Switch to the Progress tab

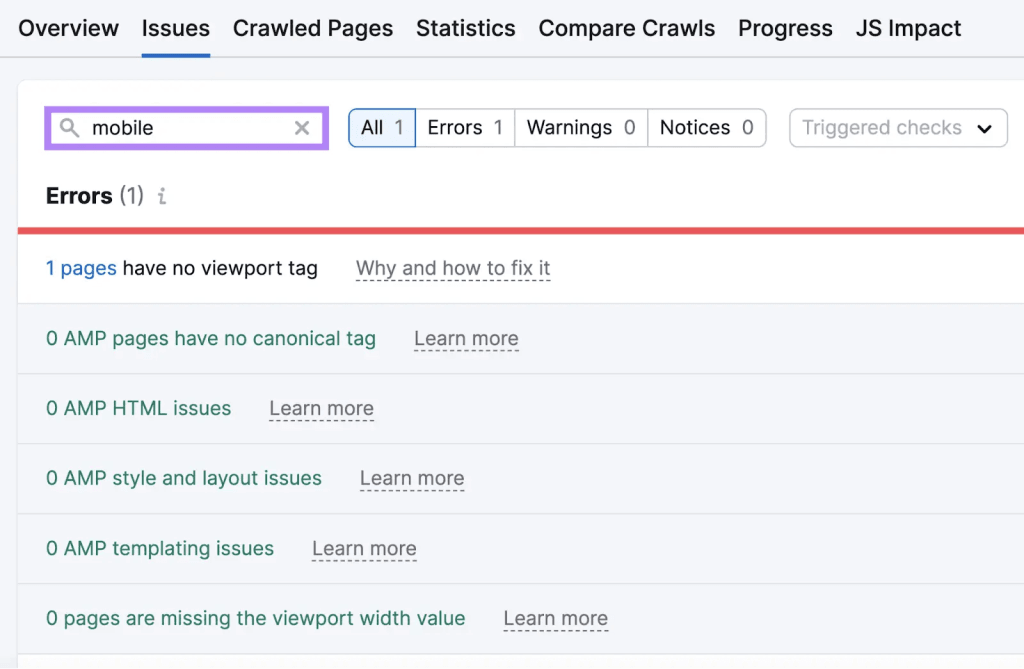pyautogui.click(x=785, y=29)
